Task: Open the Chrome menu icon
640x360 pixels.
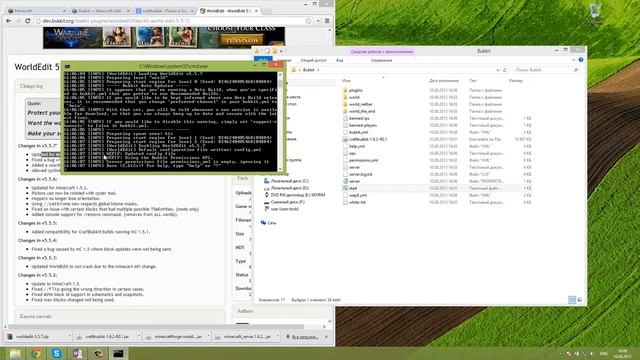Action: (327, 20)
